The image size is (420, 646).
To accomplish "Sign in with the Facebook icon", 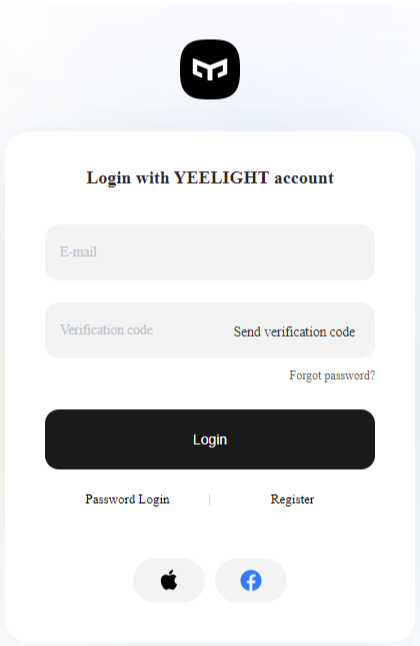I will 251,580.
